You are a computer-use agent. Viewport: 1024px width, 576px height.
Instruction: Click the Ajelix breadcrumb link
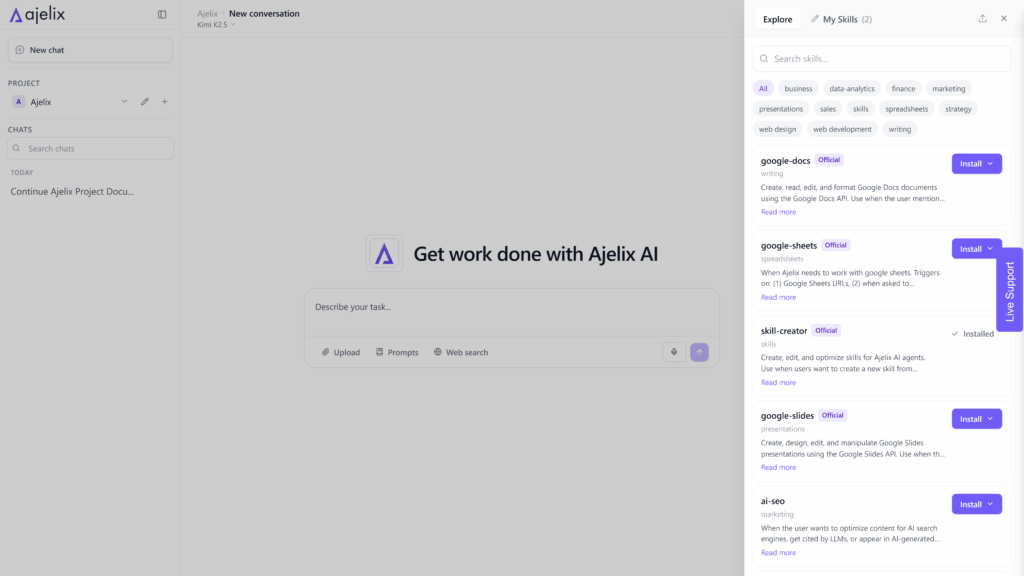[207, 13]
